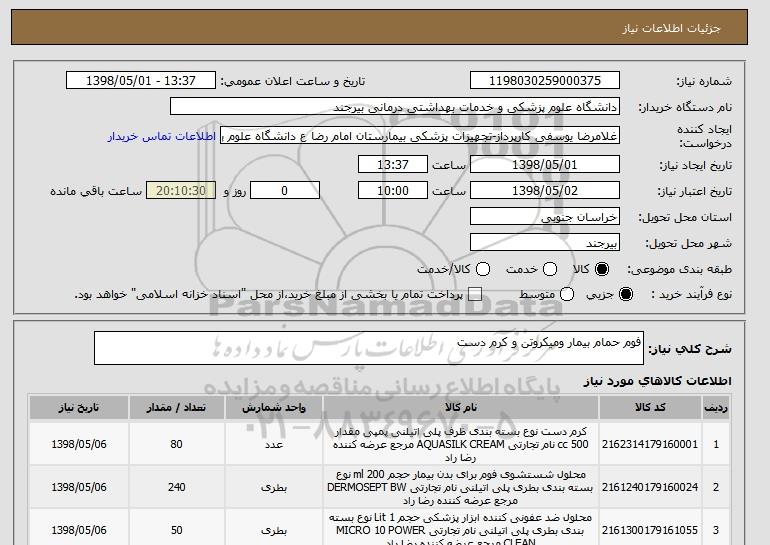770x545 pixels.
Task: Click the request creator name field
Action: pos(420,136)
